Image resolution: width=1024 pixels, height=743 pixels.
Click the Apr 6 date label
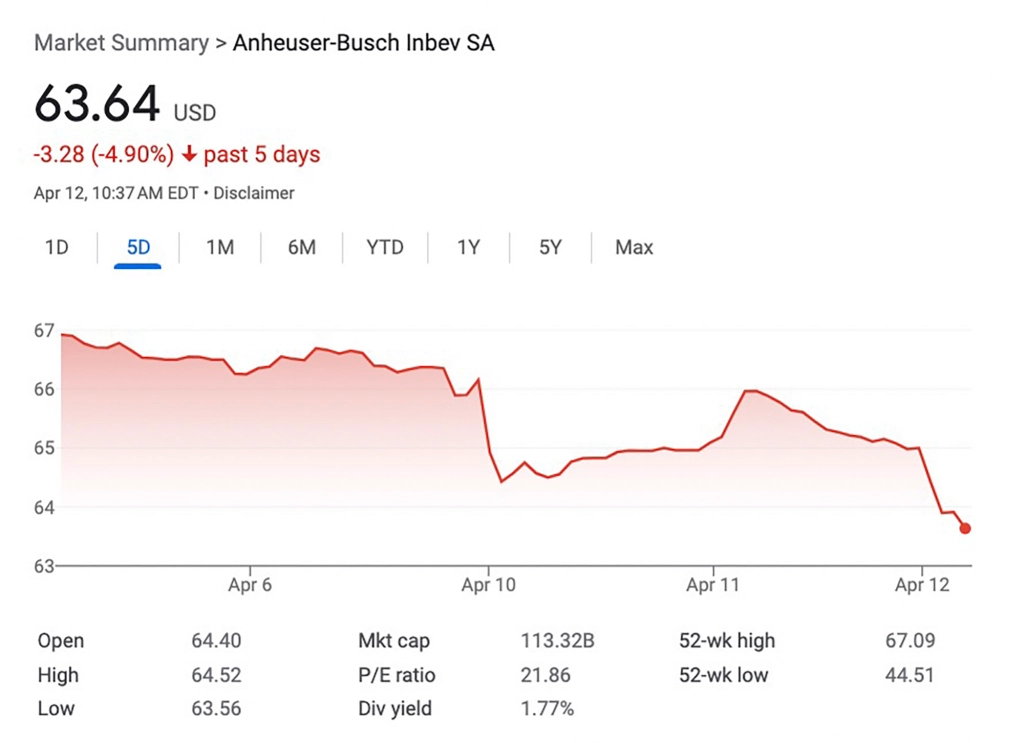click(x=249, y=585)
